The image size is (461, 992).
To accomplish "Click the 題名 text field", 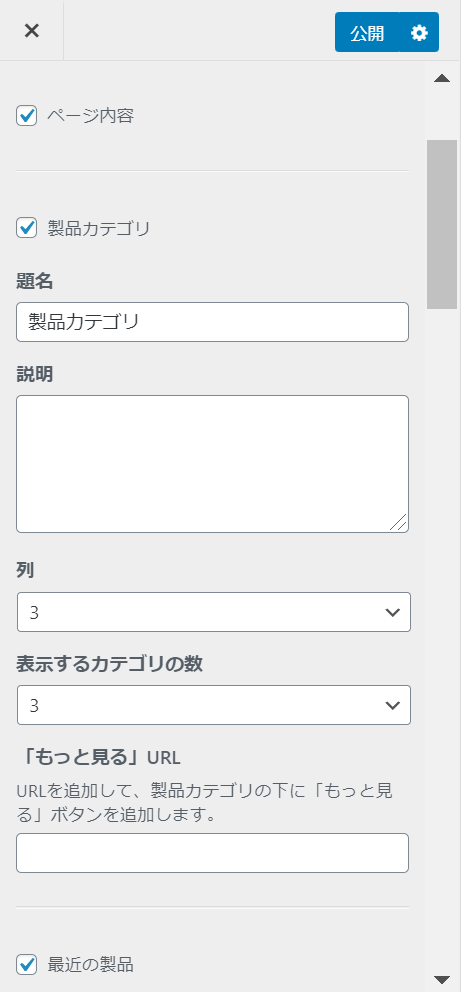I will click(212, 322).
